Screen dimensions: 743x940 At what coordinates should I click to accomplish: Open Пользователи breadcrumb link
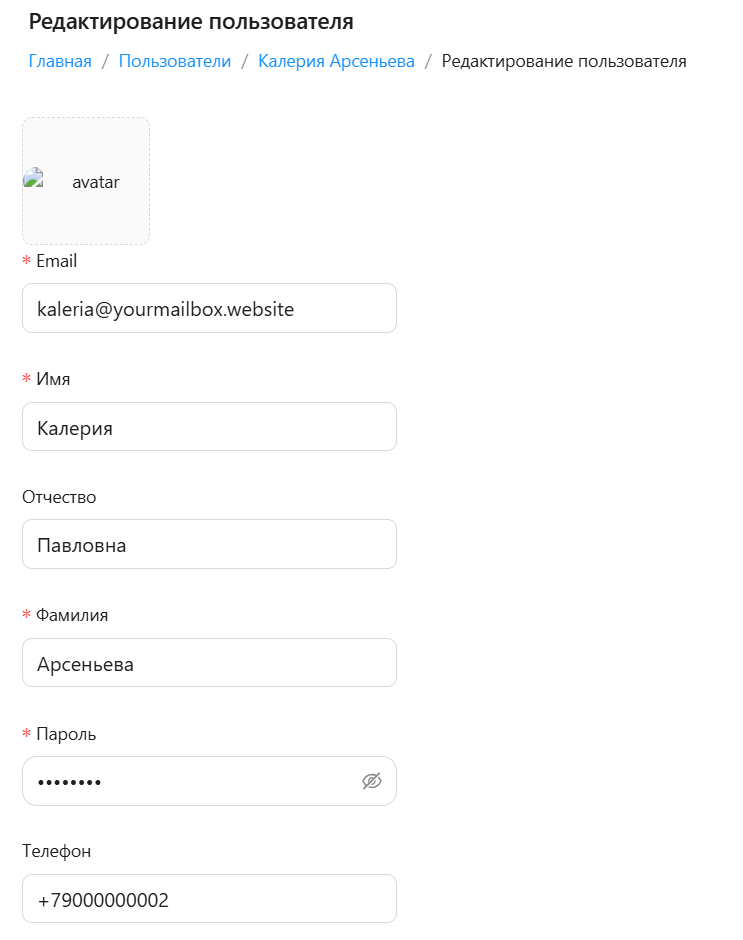[175, 61]
